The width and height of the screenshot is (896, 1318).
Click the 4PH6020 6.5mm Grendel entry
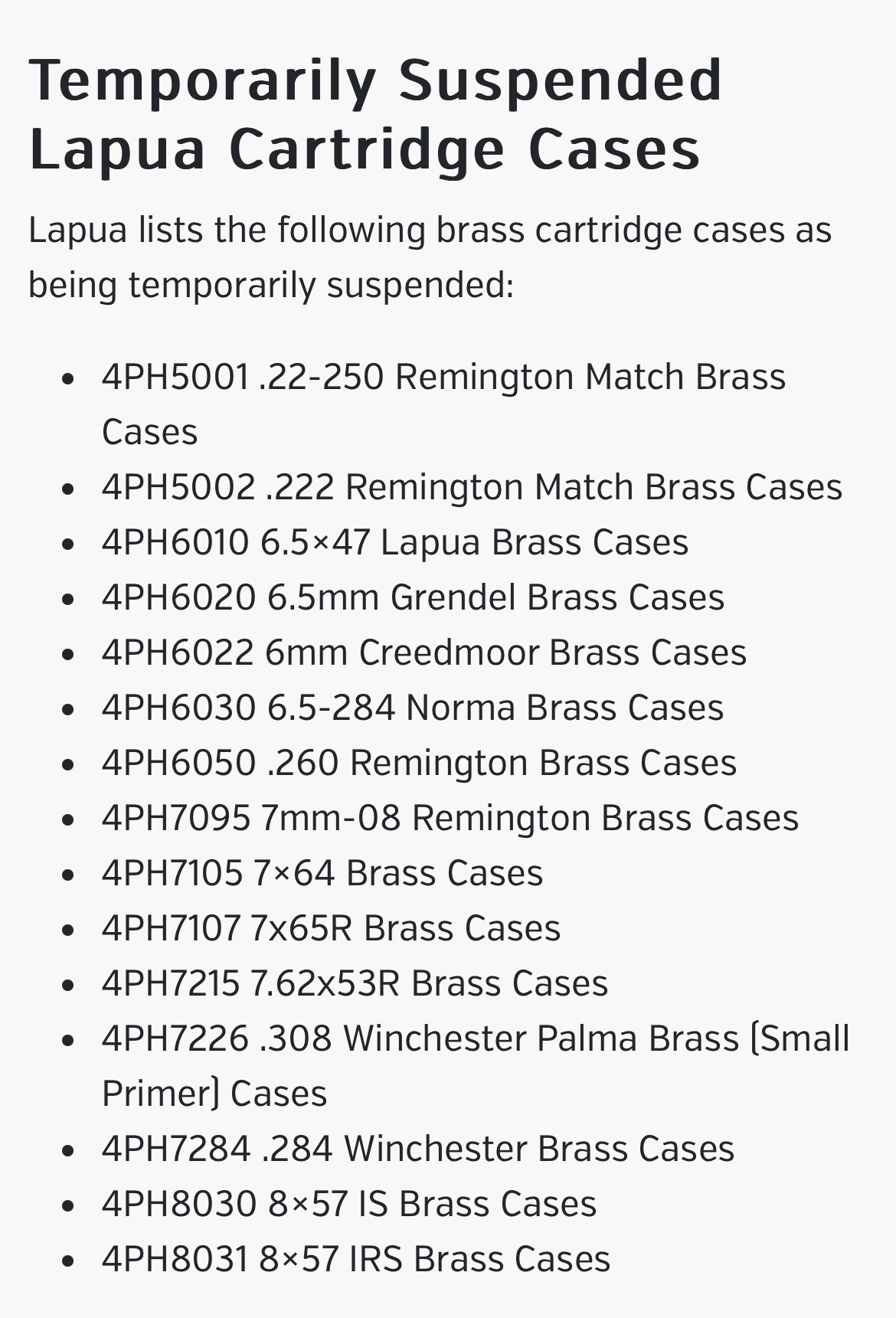(x=413, y=597)
